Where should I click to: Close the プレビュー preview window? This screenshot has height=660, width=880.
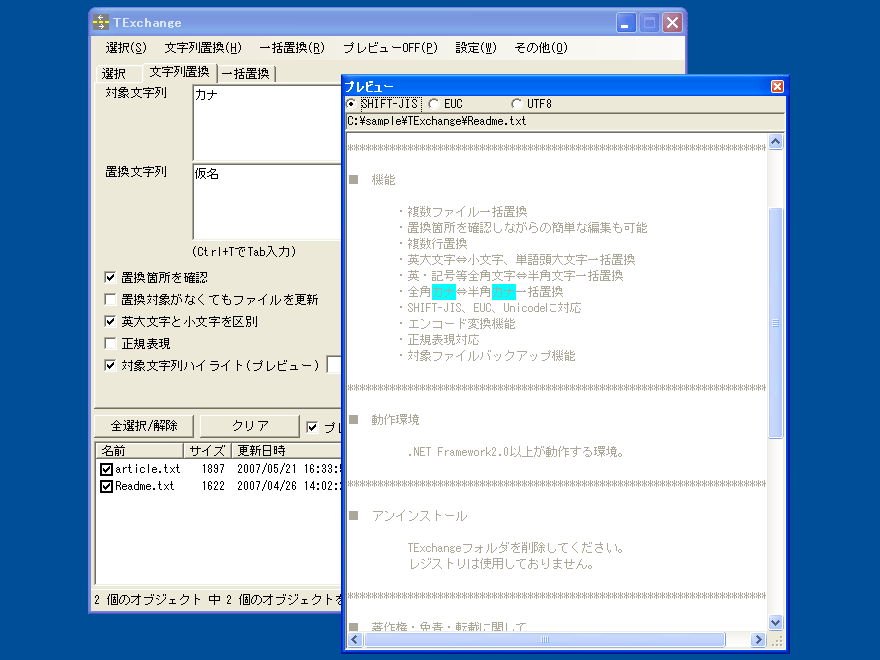tap(777, 86)
